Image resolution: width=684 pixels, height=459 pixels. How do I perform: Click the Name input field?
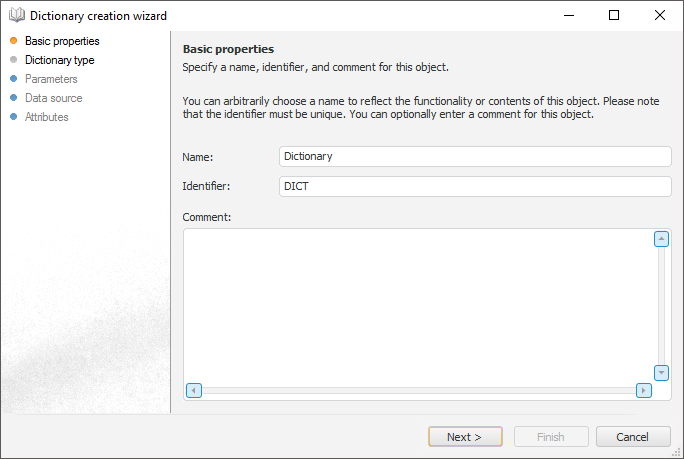click(x=475, y=156)
